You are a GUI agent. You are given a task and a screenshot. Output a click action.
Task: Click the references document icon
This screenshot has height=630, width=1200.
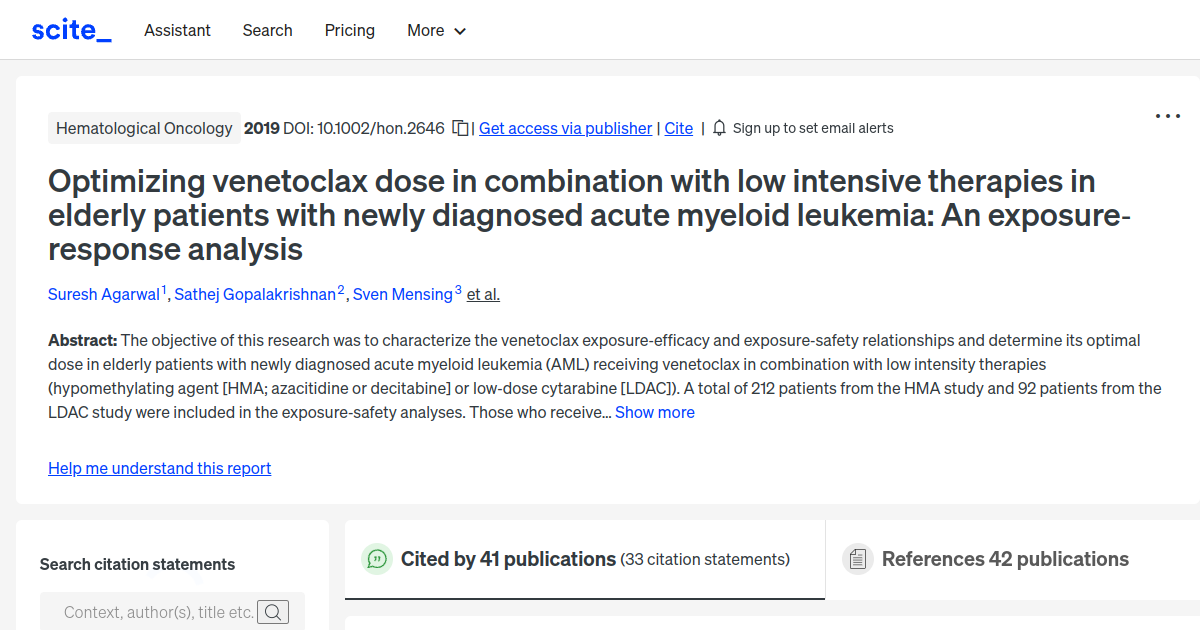point(858,559)
